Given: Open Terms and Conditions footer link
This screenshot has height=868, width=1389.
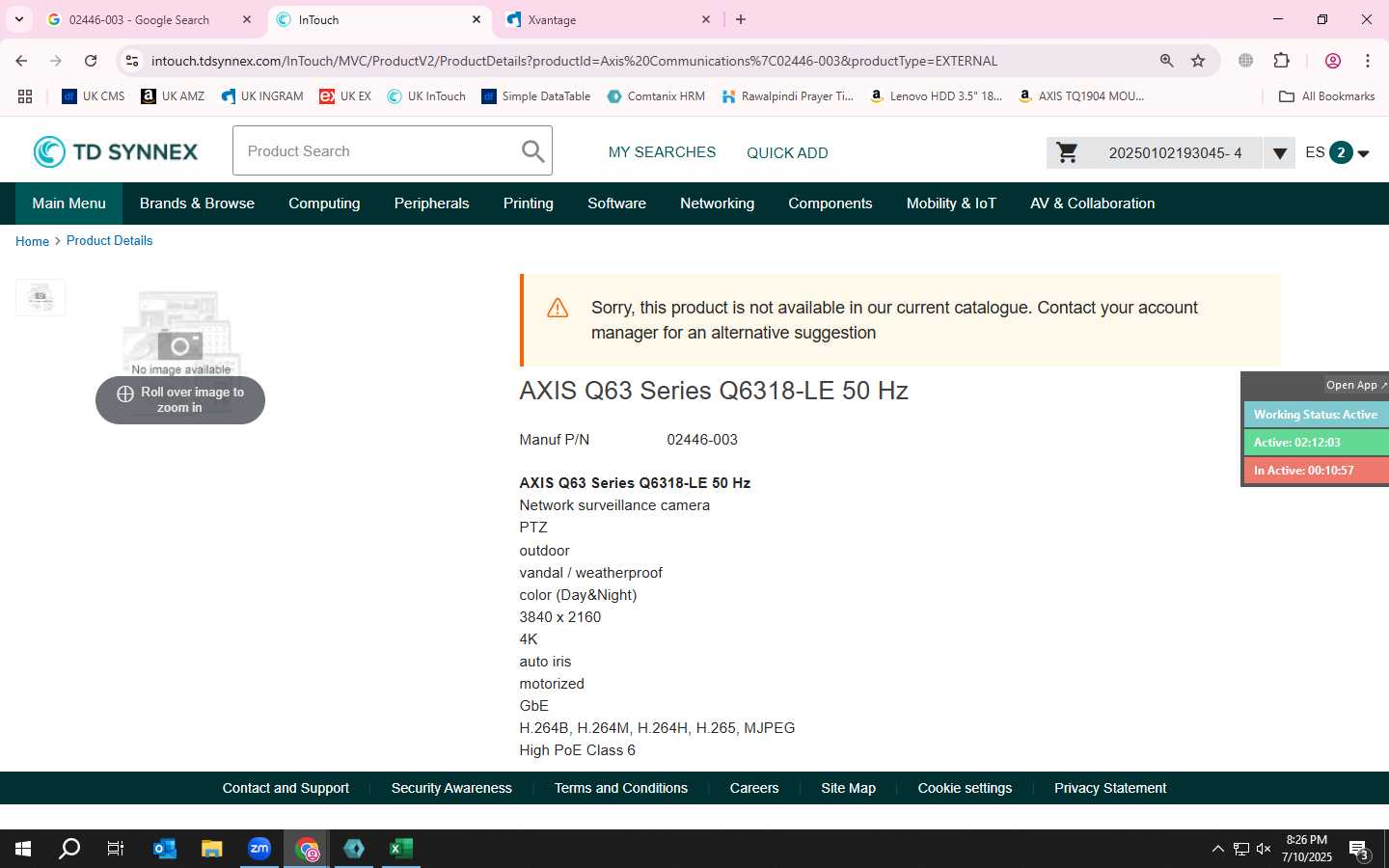Looking at the screenshot, I should click(620, 788).
